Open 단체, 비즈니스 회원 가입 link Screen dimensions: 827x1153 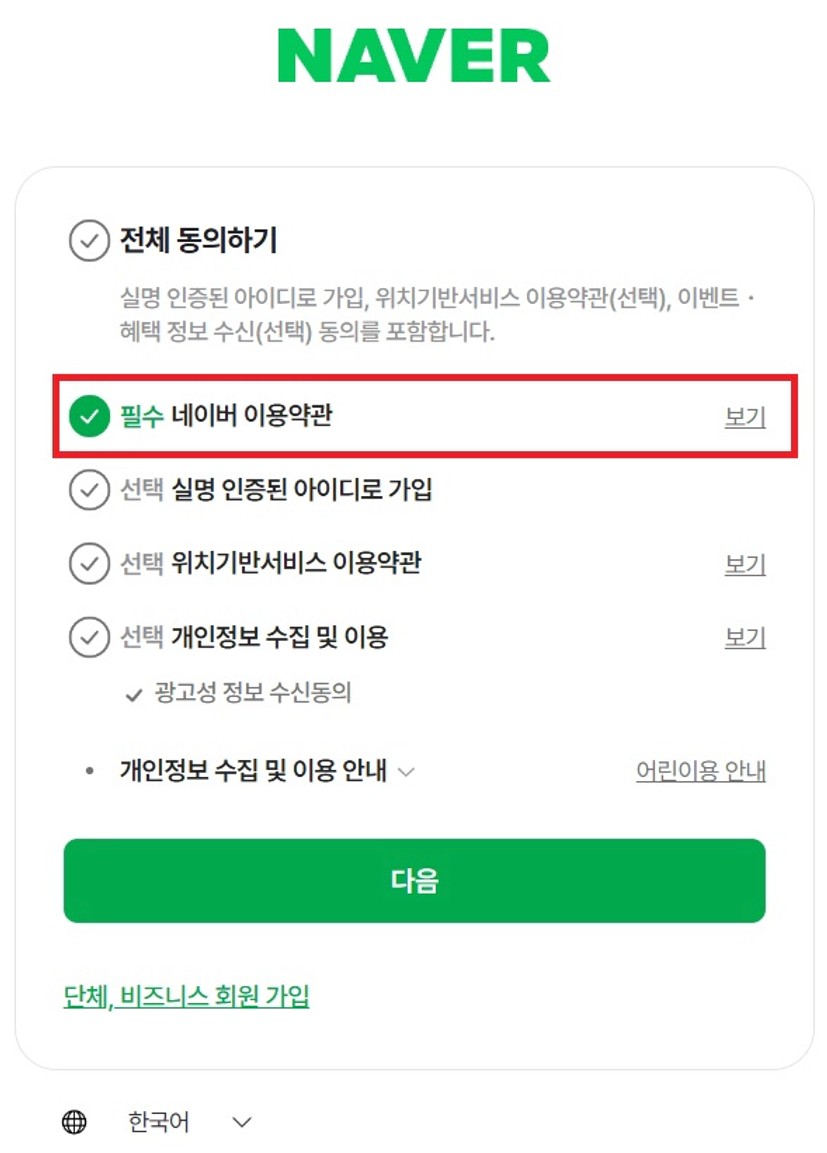186,996
